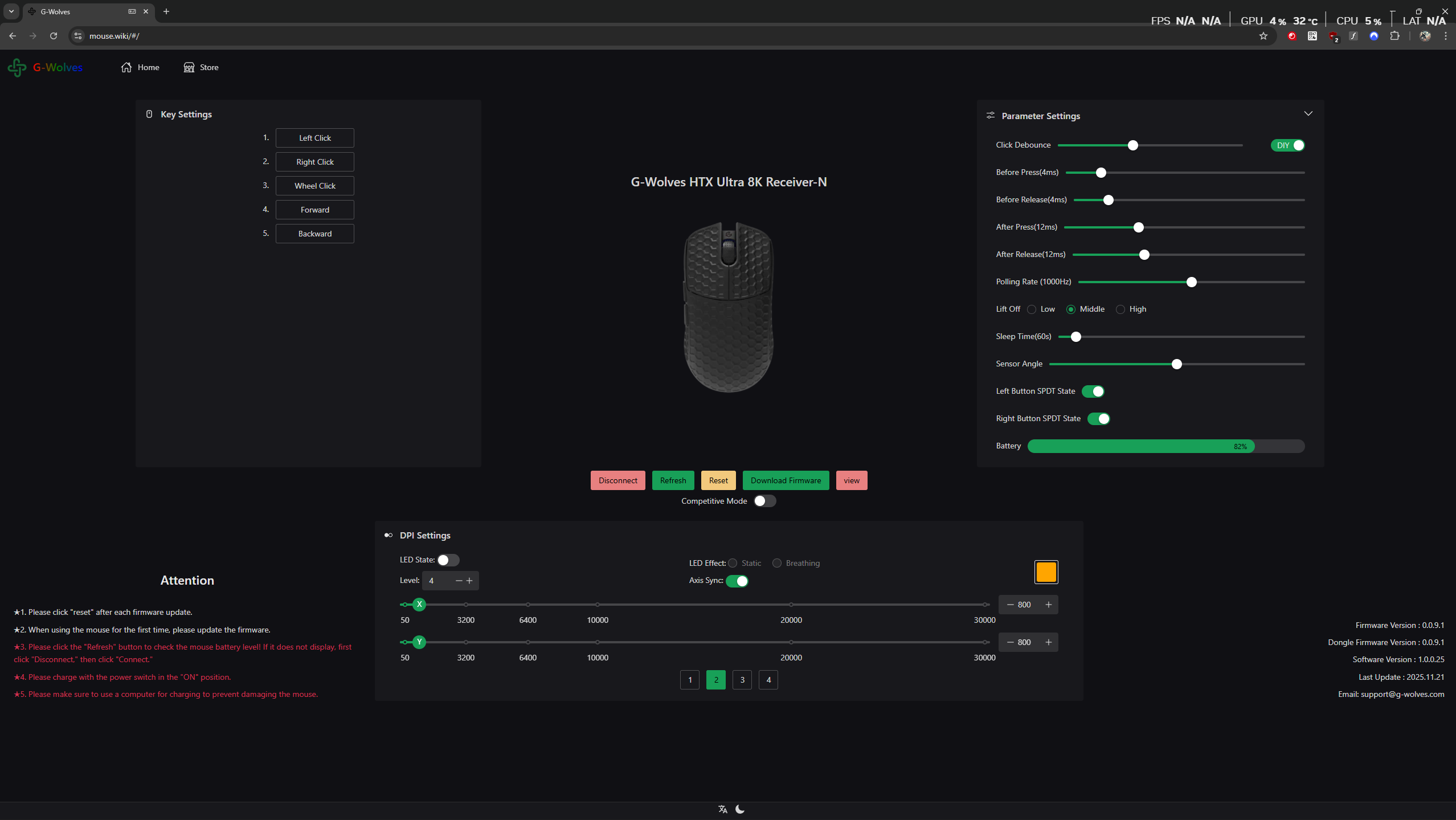Click the G-Wolves logo icon
Screen dimensions: 1456x820
tap(17, 67)
